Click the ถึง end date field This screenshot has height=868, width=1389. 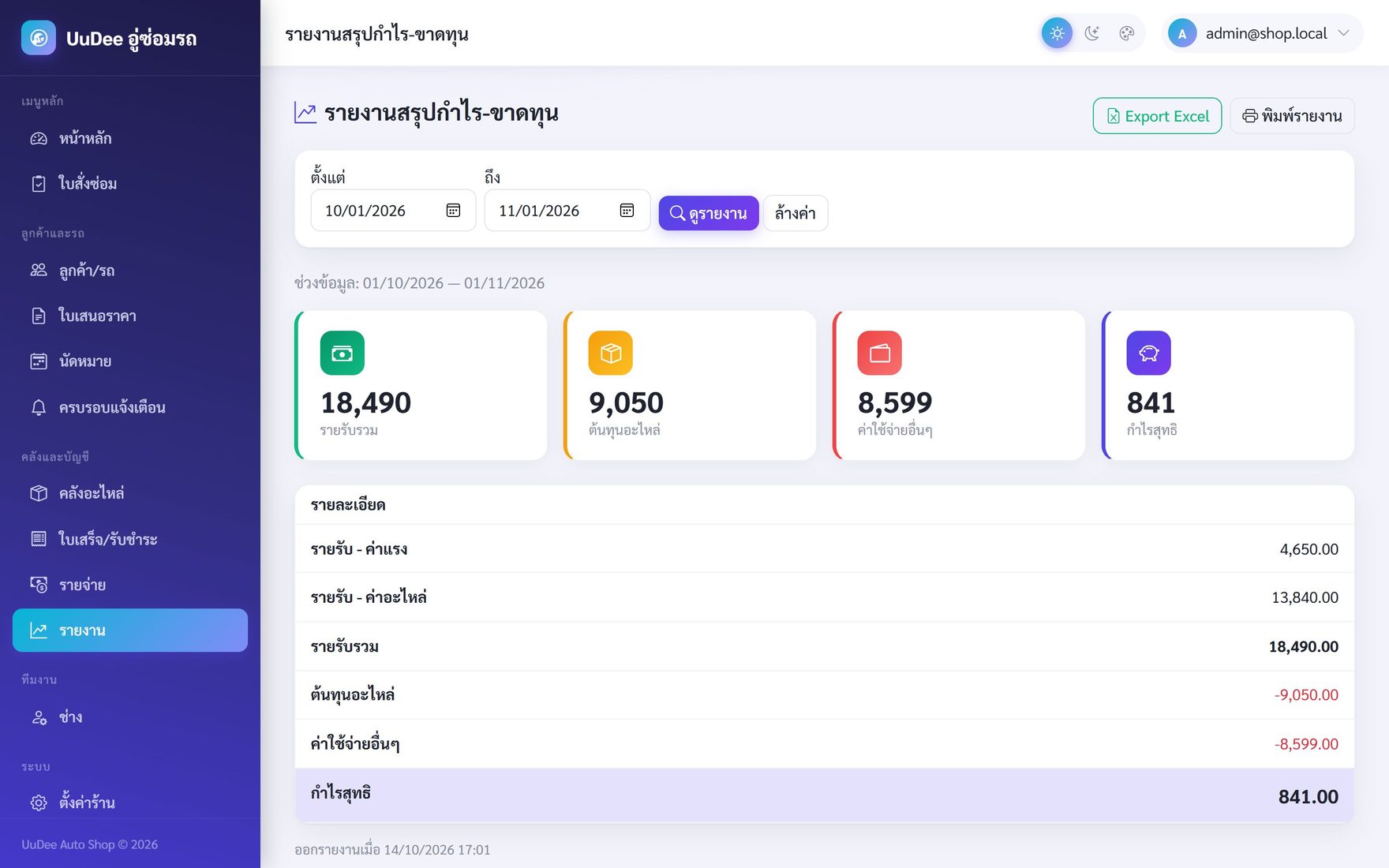567,211
